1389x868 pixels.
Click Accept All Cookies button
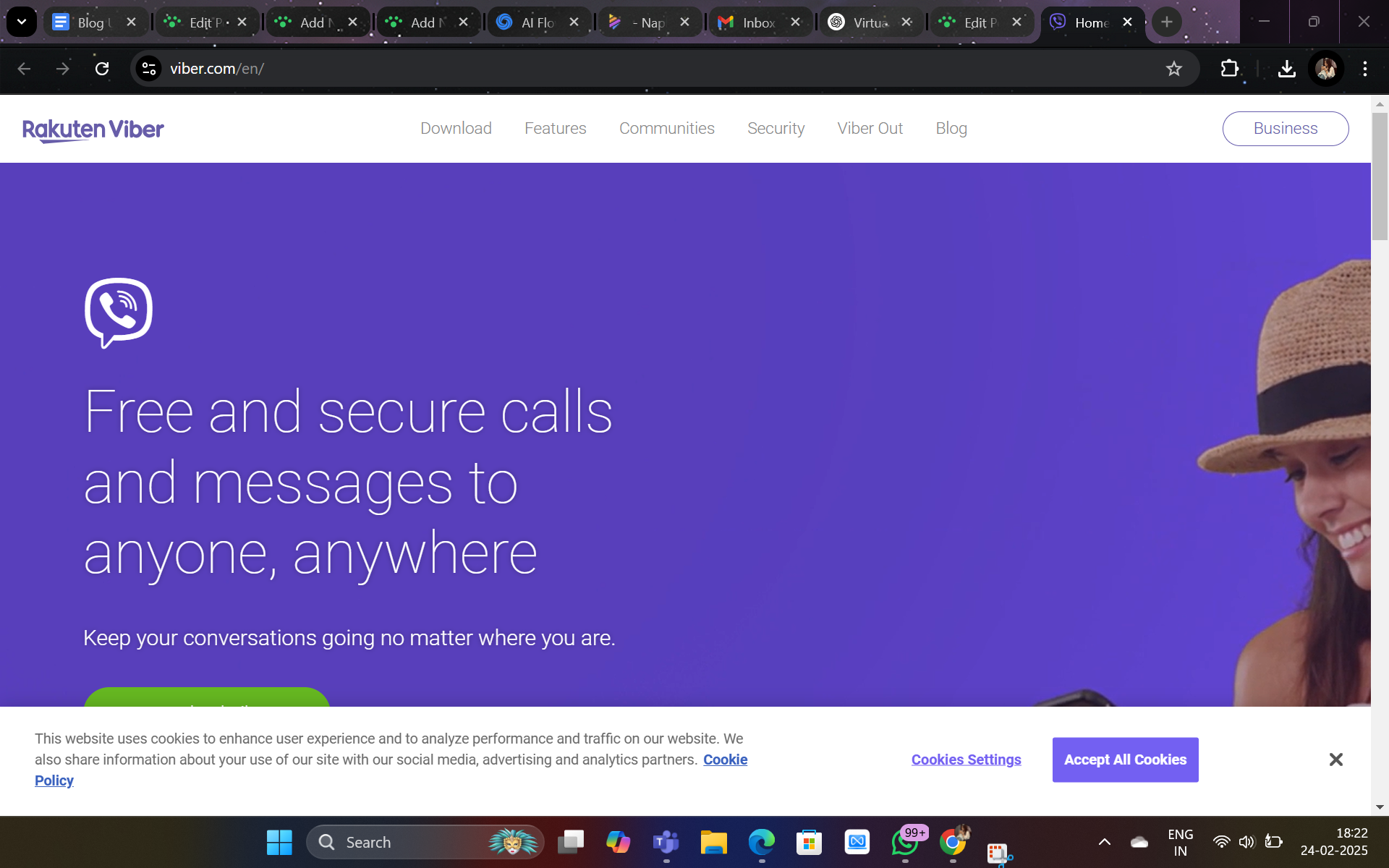tap(1124, 759)
